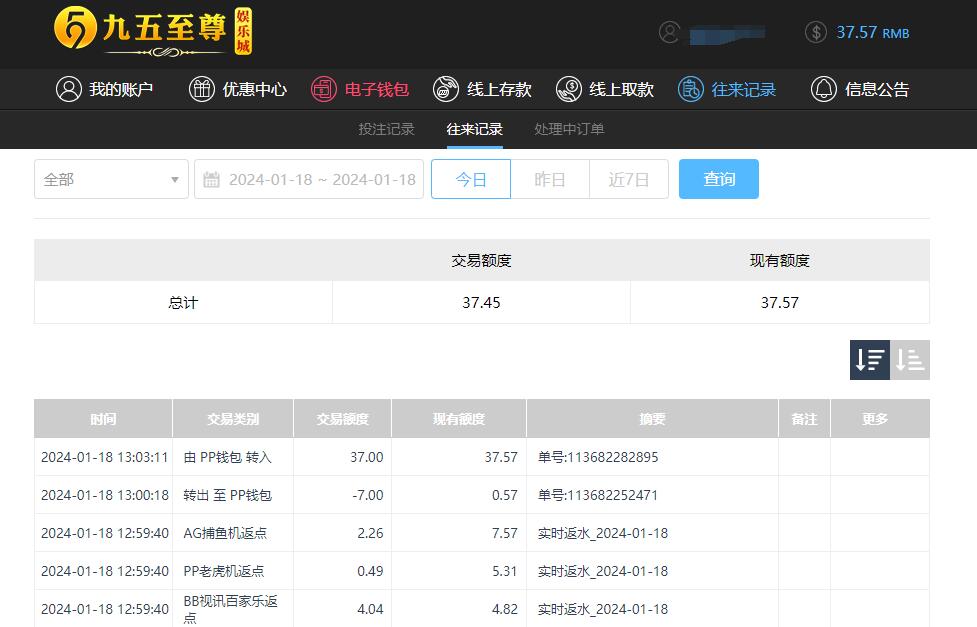Click 单号:113682282895 summary text

598,457
